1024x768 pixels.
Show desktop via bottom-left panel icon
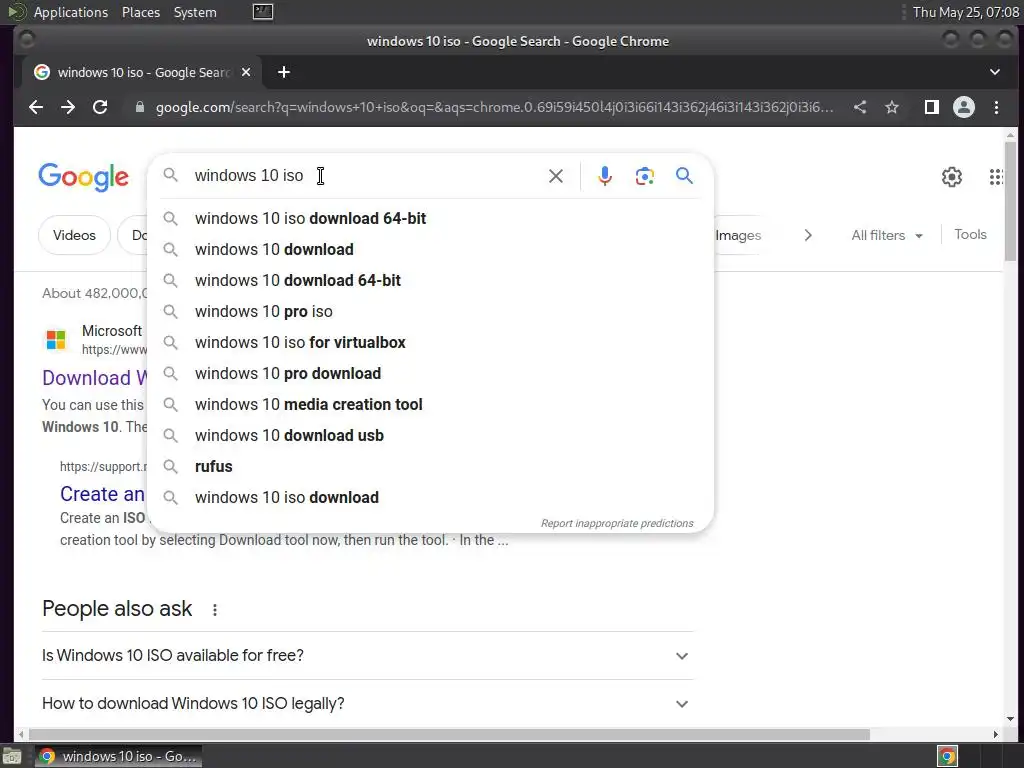[x=12, y=757]
